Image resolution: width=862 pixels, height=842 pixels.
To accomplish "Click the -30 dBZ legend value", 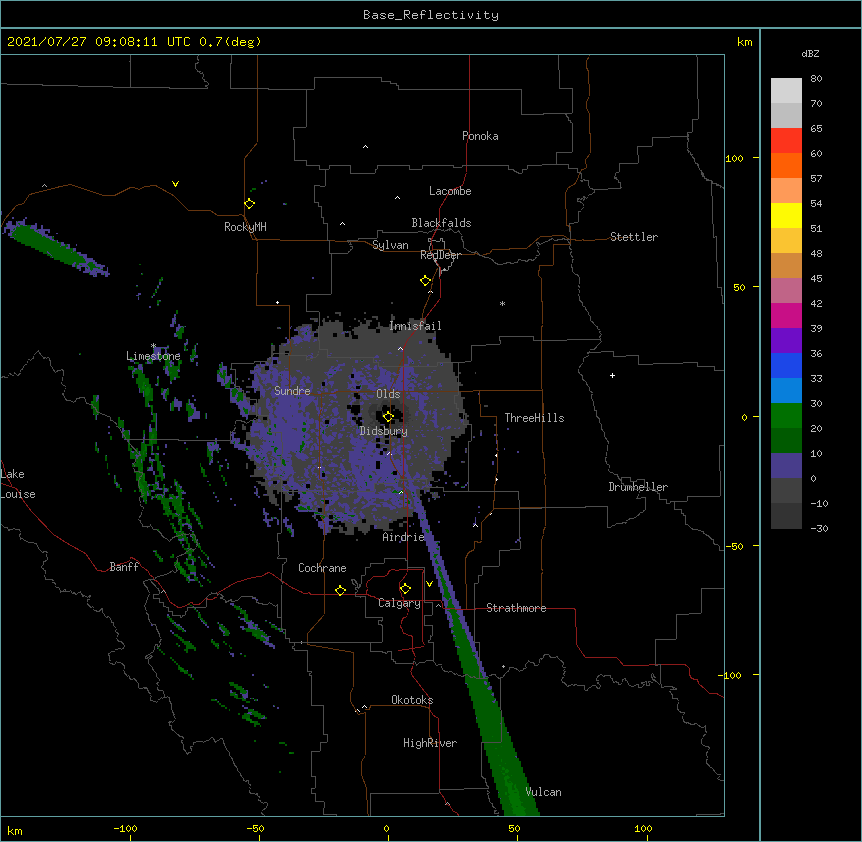I will click(x=819, y=528).
